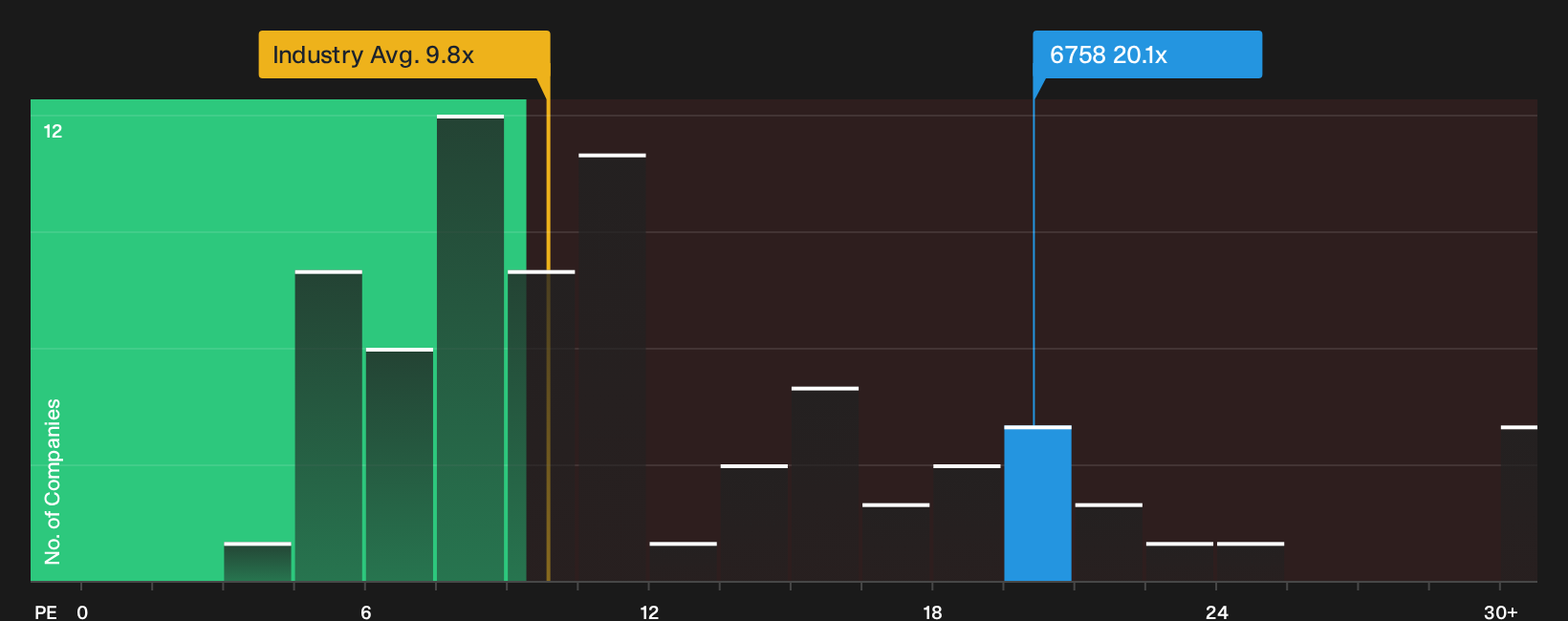Click the bar just right of the PE 24 tick
This screenshot has width=1568, height=621.
pyautogui.click(x=1251, y=562)
